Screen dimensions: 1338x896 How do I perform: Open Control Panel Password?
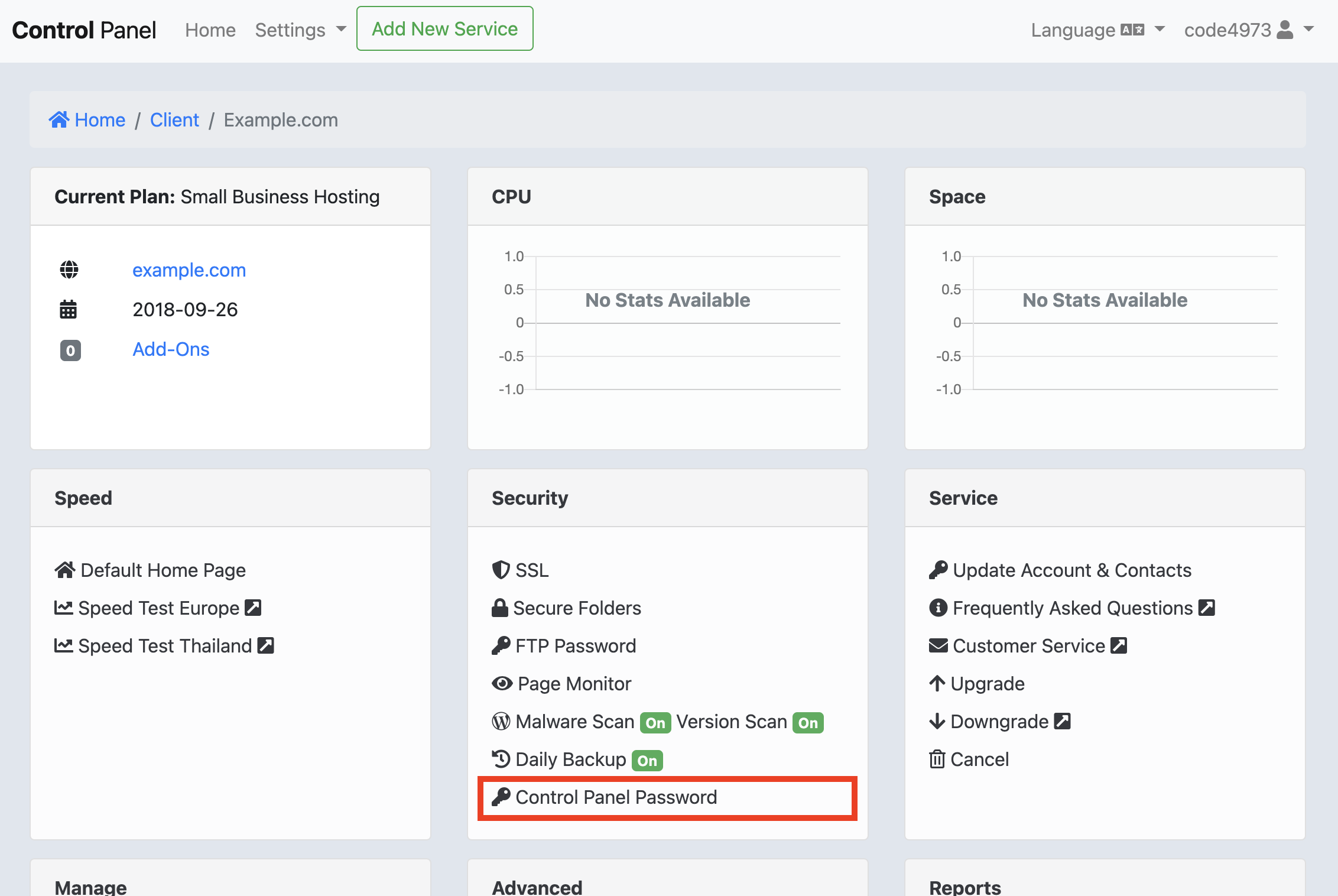coord(616,797)
